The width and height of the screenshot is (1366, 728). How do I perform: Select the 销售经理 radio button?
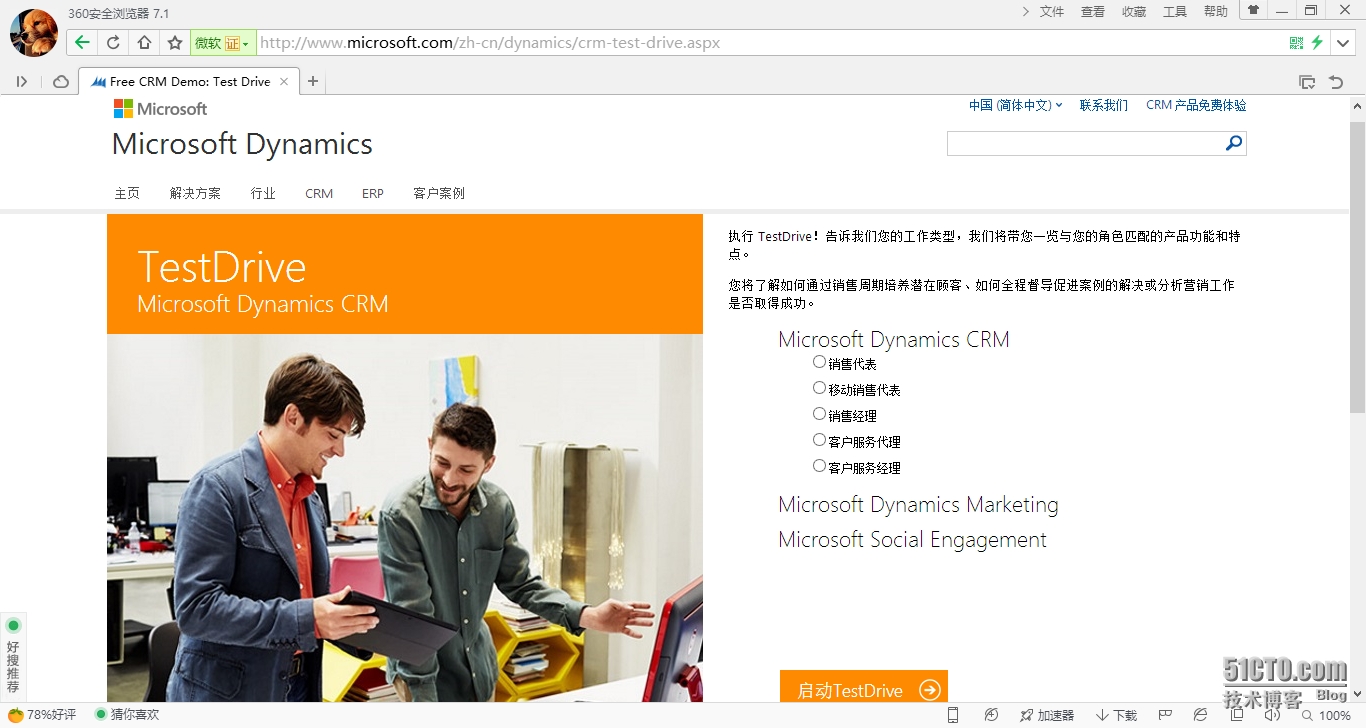point(819,414)
